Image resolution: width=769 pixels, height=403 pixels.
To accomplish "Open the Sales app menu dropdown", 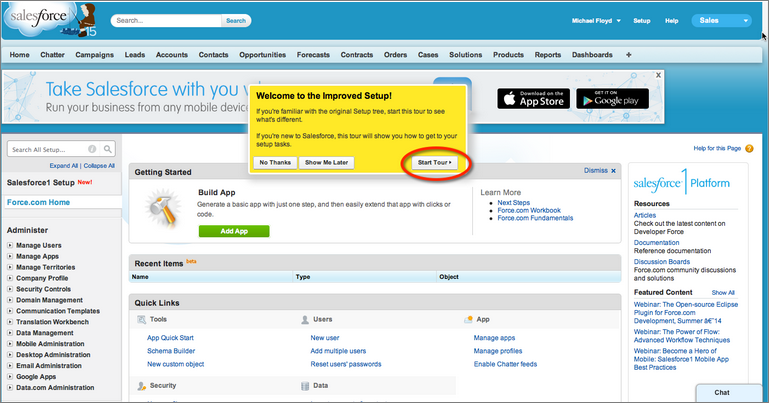I will [x=721, y=21].
